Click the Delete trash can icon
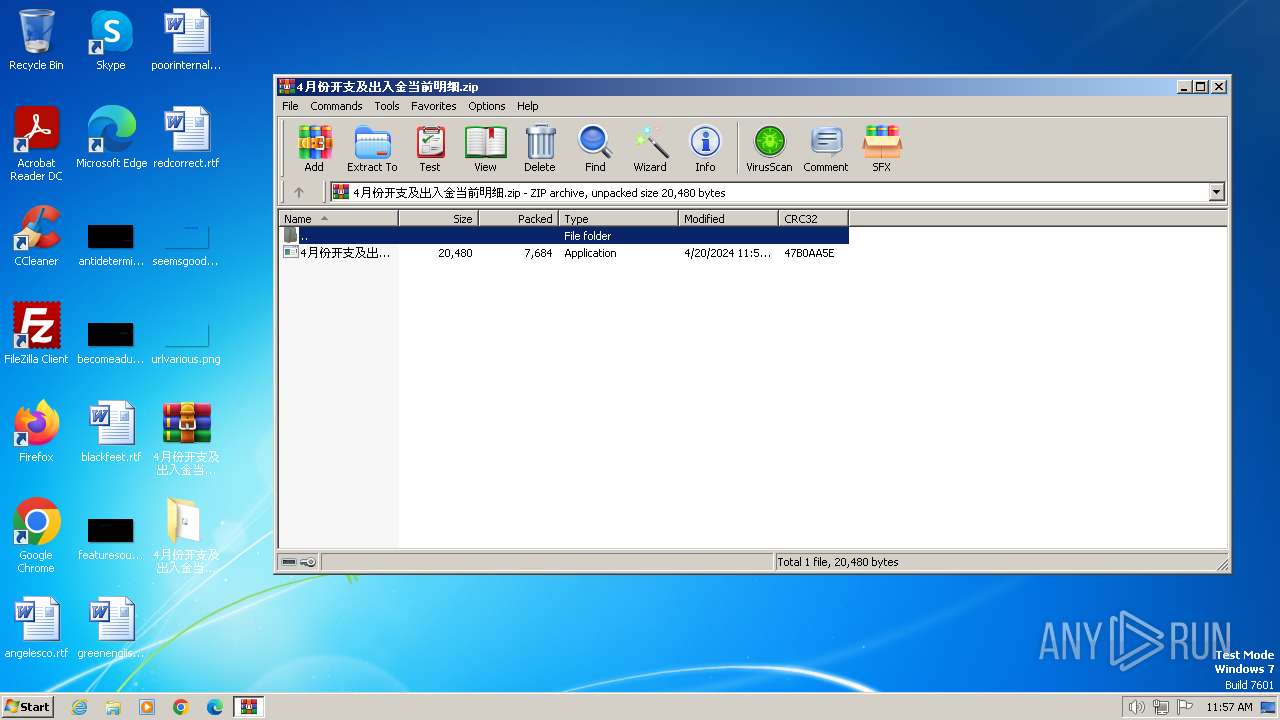Image resolution: width=1280 pixels, height=720 pixels. 540,148
